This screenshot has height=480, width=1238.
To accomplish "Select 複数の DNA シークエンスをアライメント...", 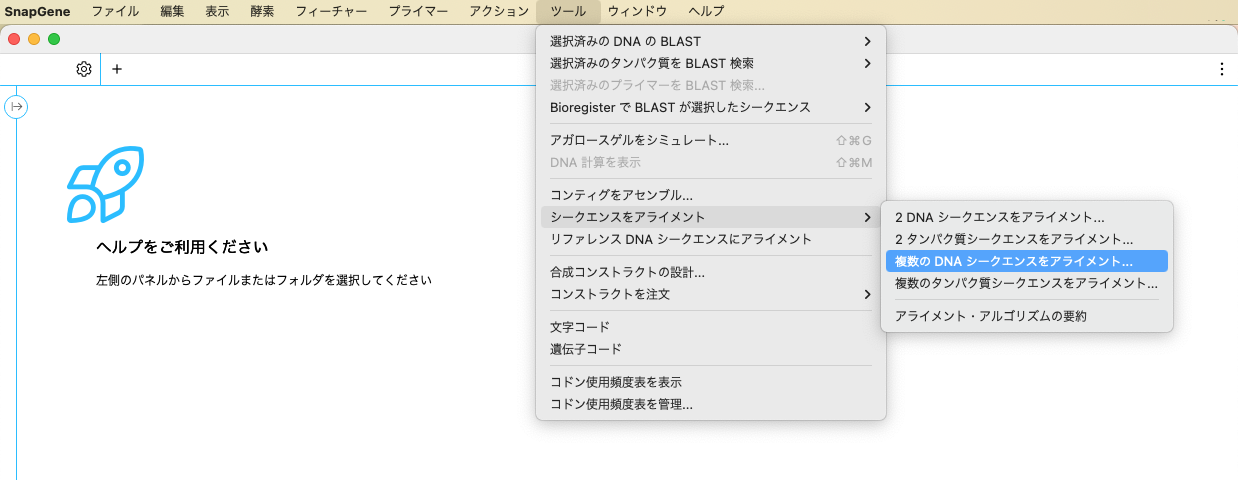I will 1026,261.
